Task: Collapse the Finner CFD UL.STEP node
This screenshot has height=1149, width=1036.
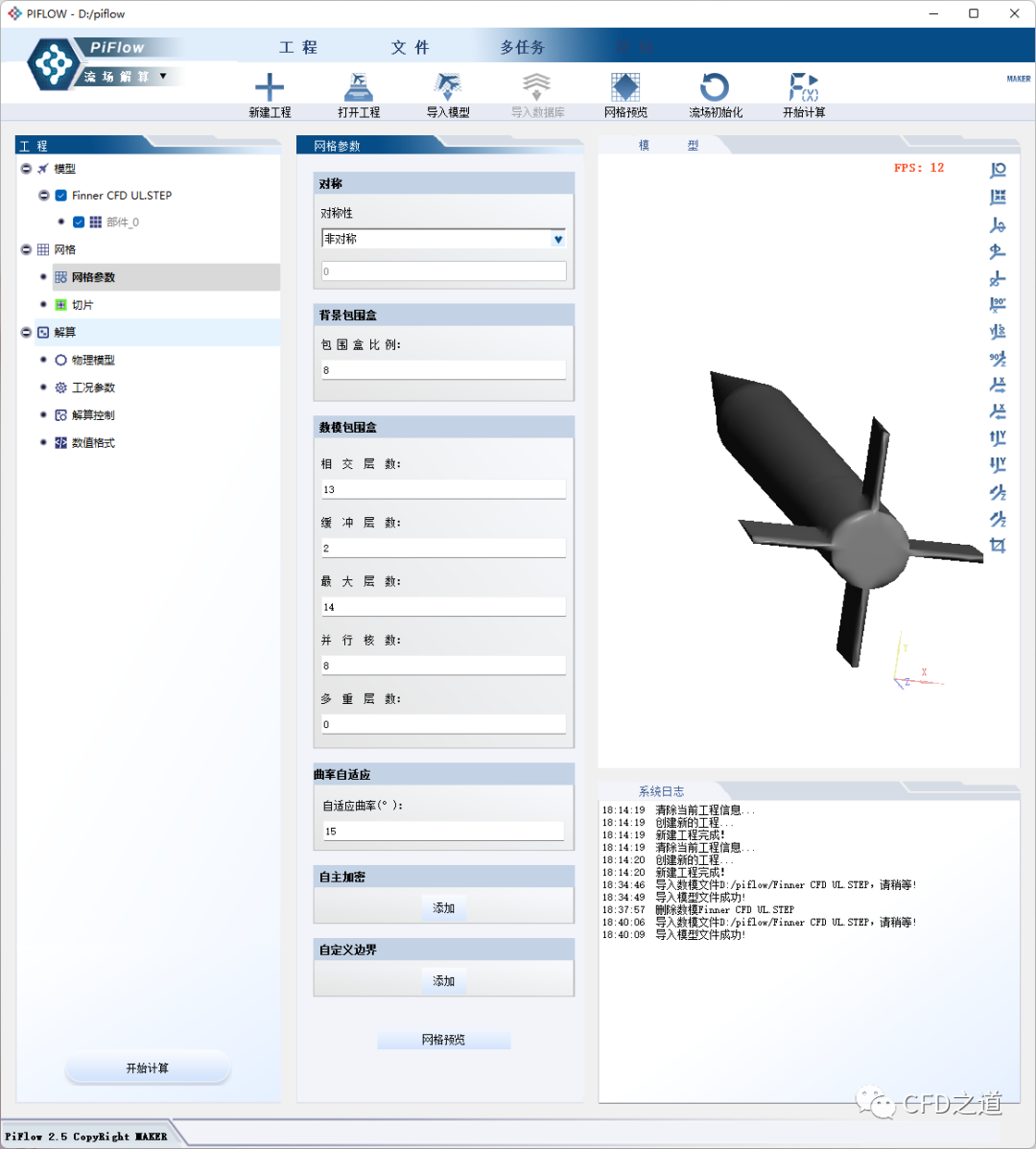Action: click(x=44, y=195)
